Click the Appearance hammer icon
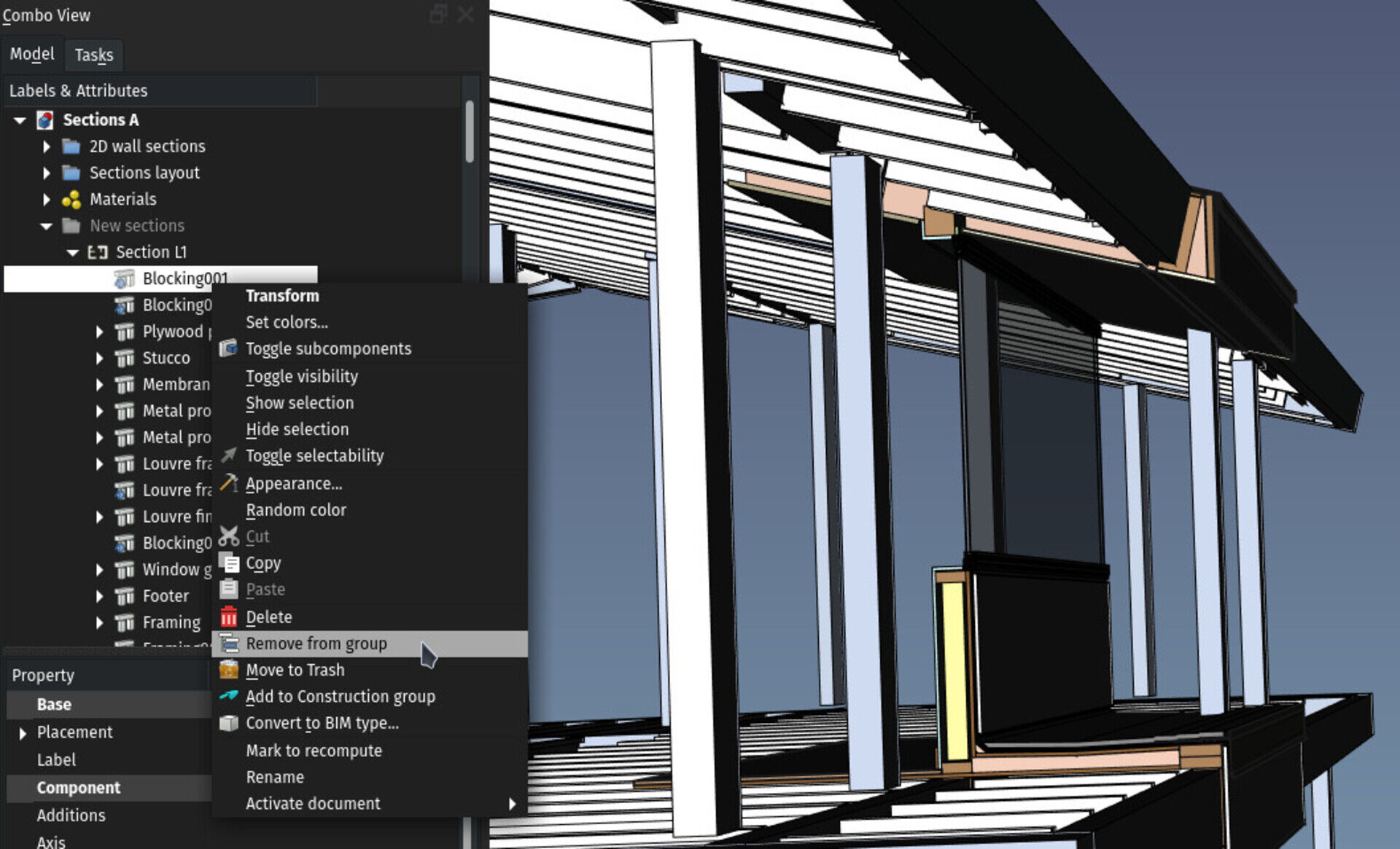 pos(228,483)
